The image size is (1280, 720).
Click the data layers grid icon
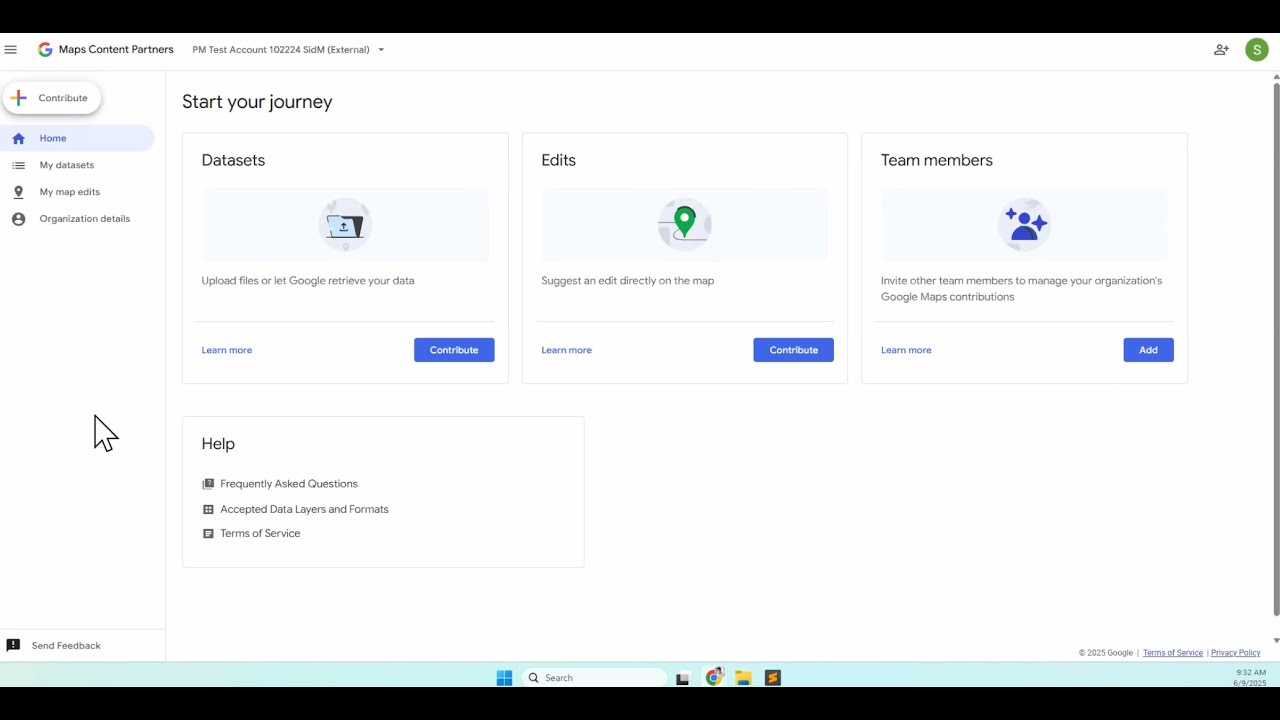pos(208,509)
